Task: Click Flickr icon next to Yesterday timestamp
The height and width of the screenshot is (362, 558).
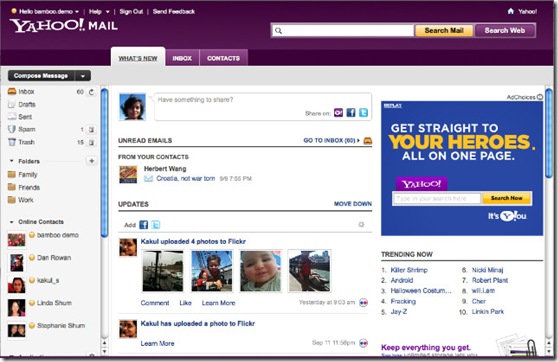Action: 363,303
